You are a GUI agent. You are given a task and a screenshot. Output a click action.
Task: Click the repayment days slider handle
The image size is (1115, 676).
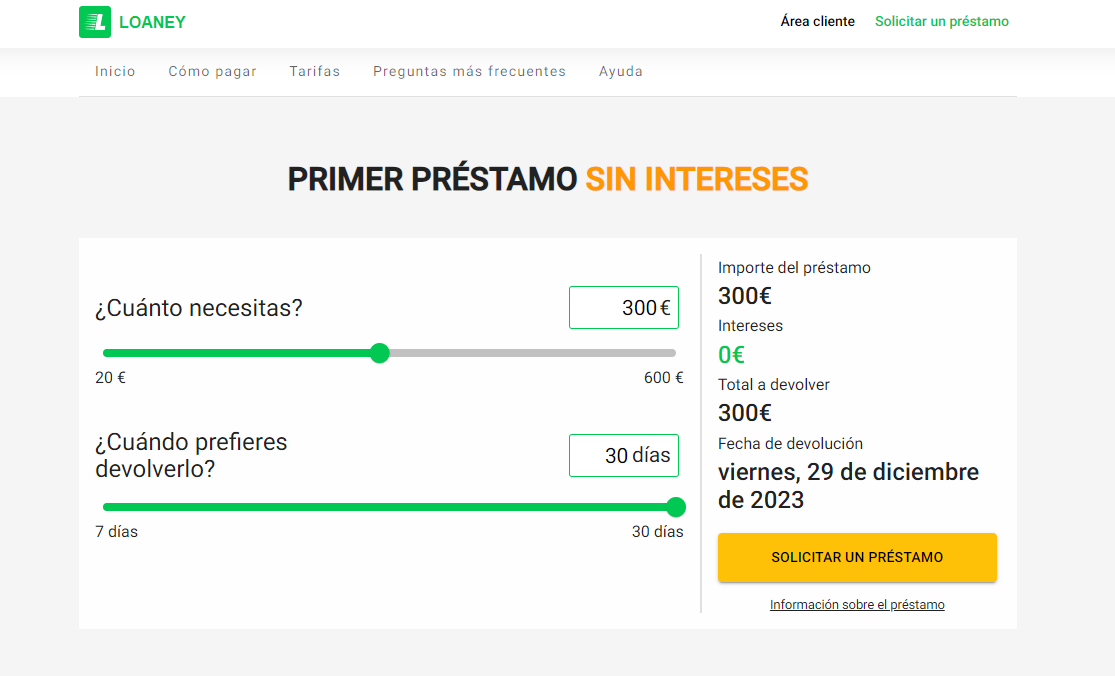pos(676,507)
